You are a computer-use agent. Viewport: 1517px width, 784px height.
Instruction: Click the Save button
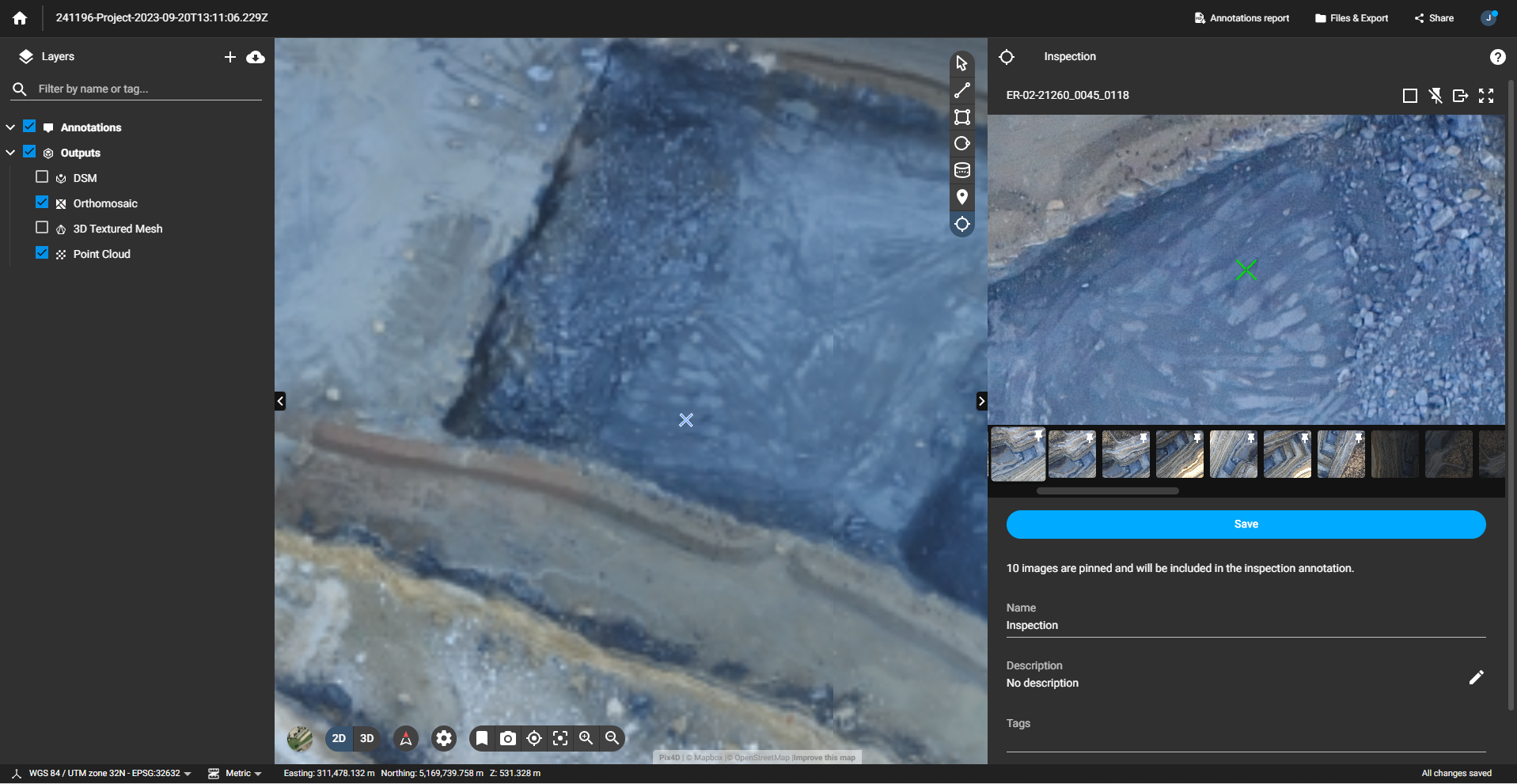point(1245,524)
